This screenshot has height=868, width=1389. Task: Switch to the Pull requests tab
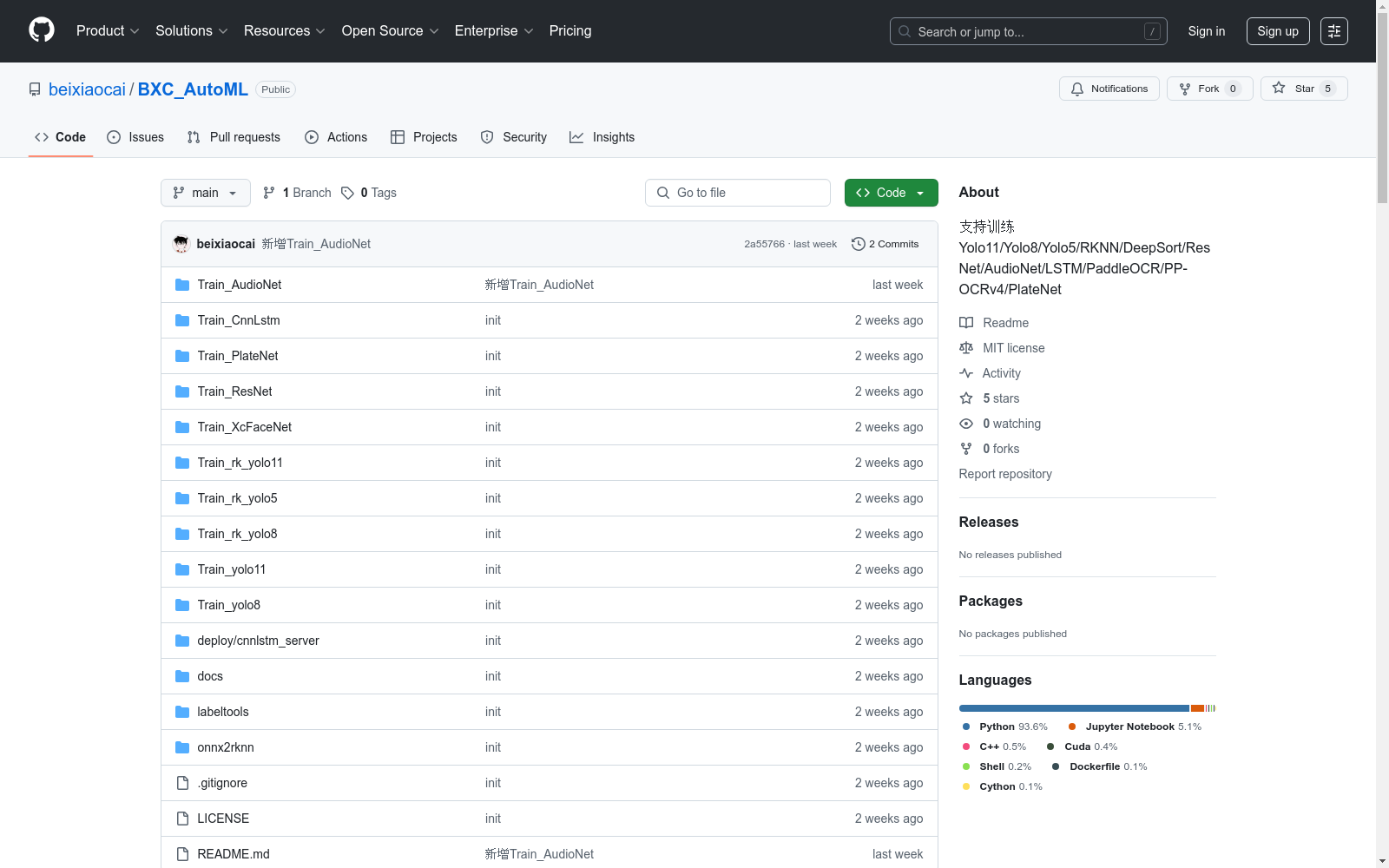[x=234, y=137]
